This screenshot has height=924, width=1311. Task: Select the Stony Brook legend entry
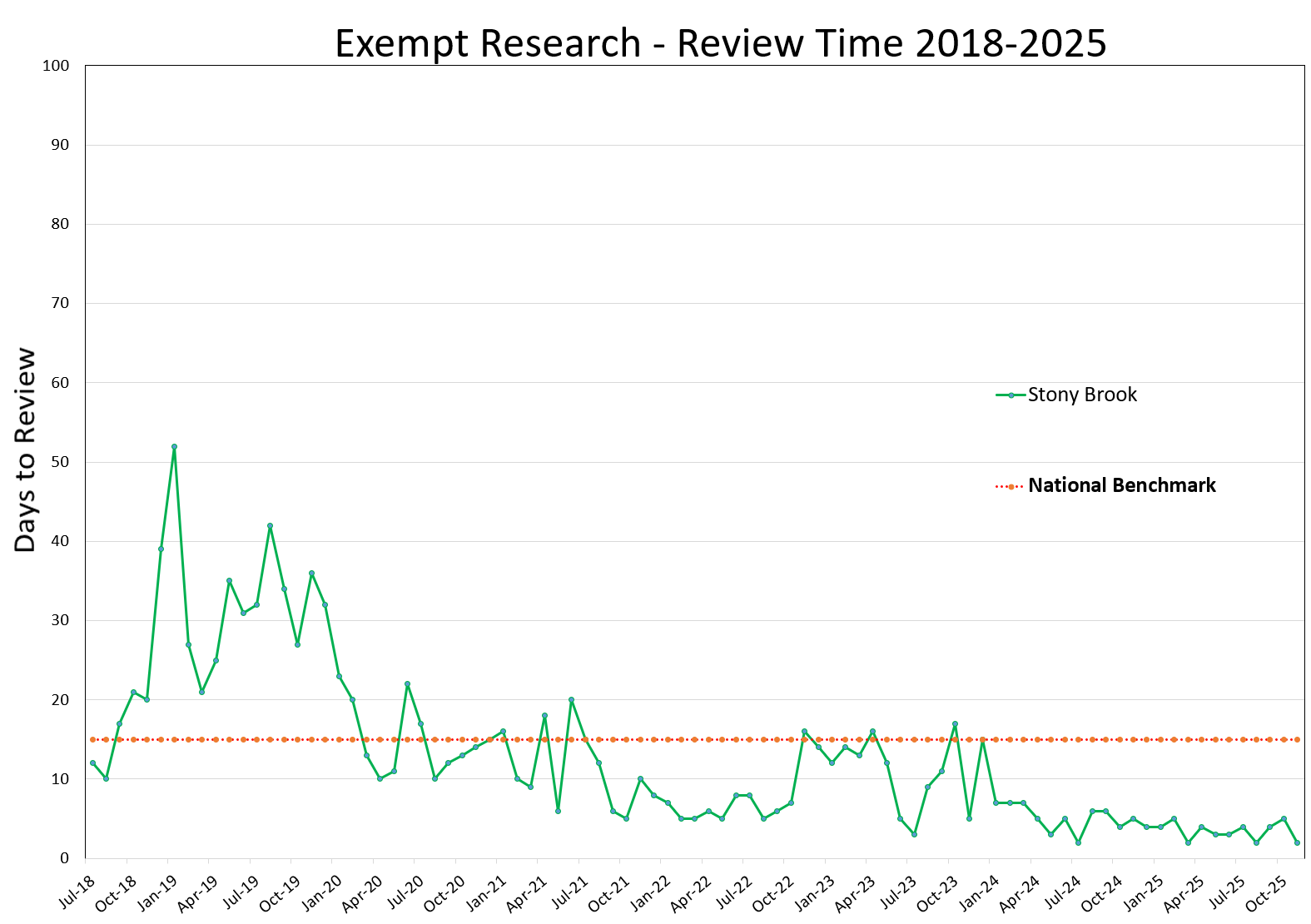pos(1066,395)
